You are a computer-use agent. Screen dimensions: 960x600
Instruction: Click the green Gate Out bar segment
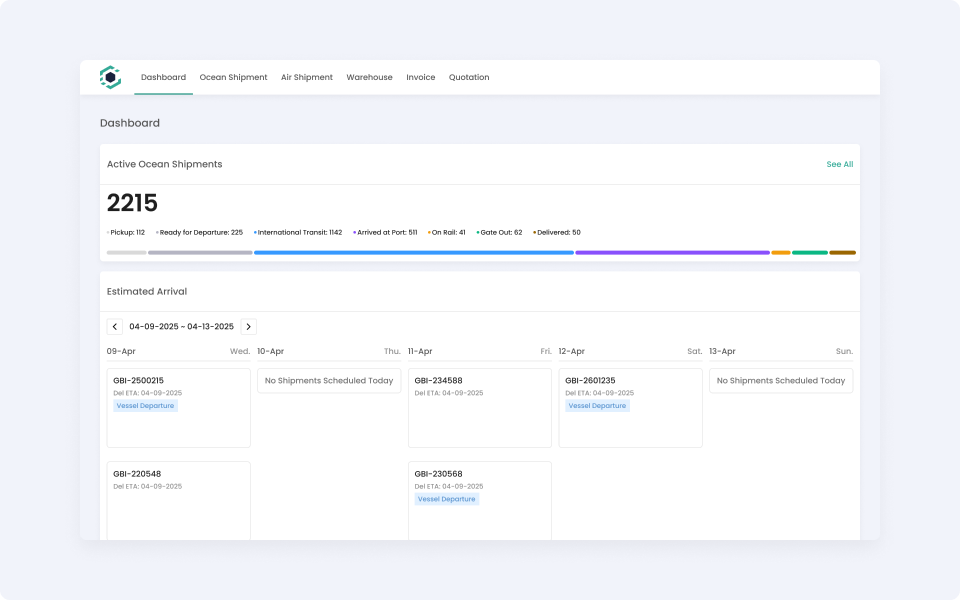pyautogui.click(x=810, y=252)
